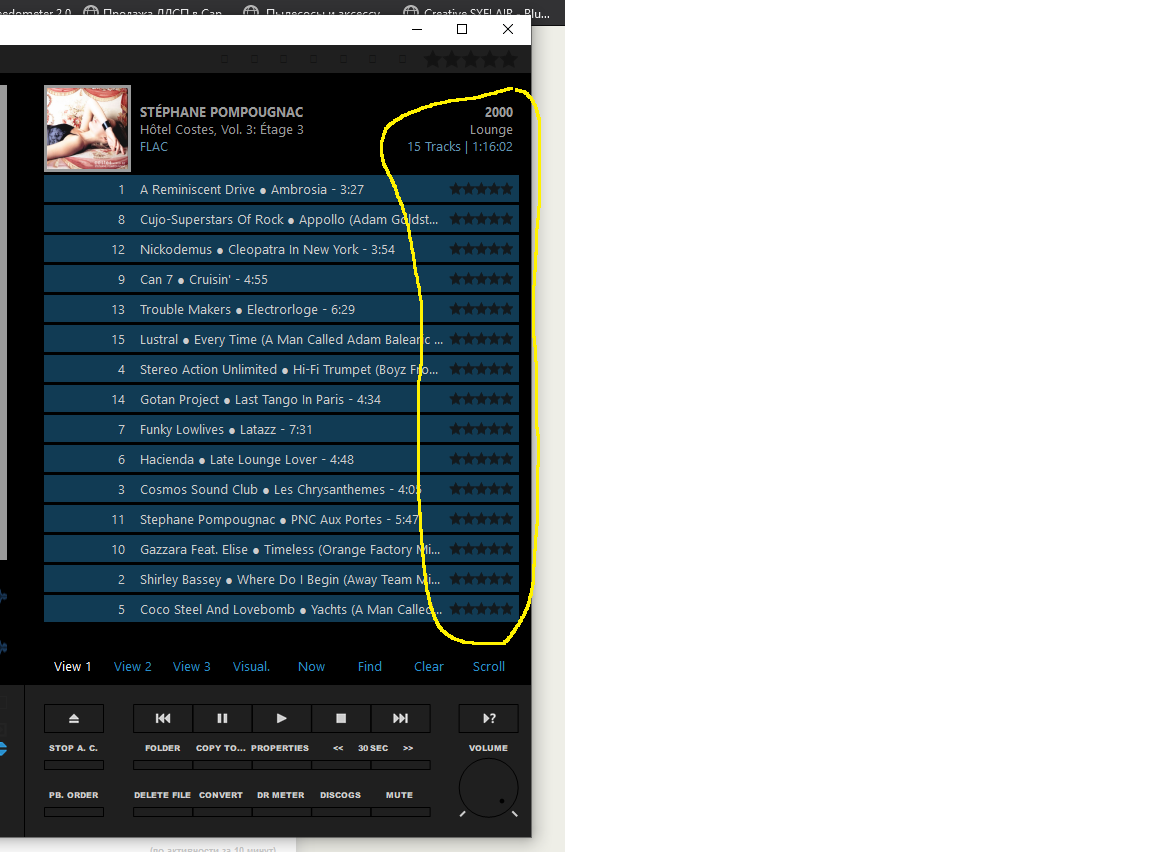The image size is (1152, 852).
Task: Start playback with the play button
Action: coord(282,718)
